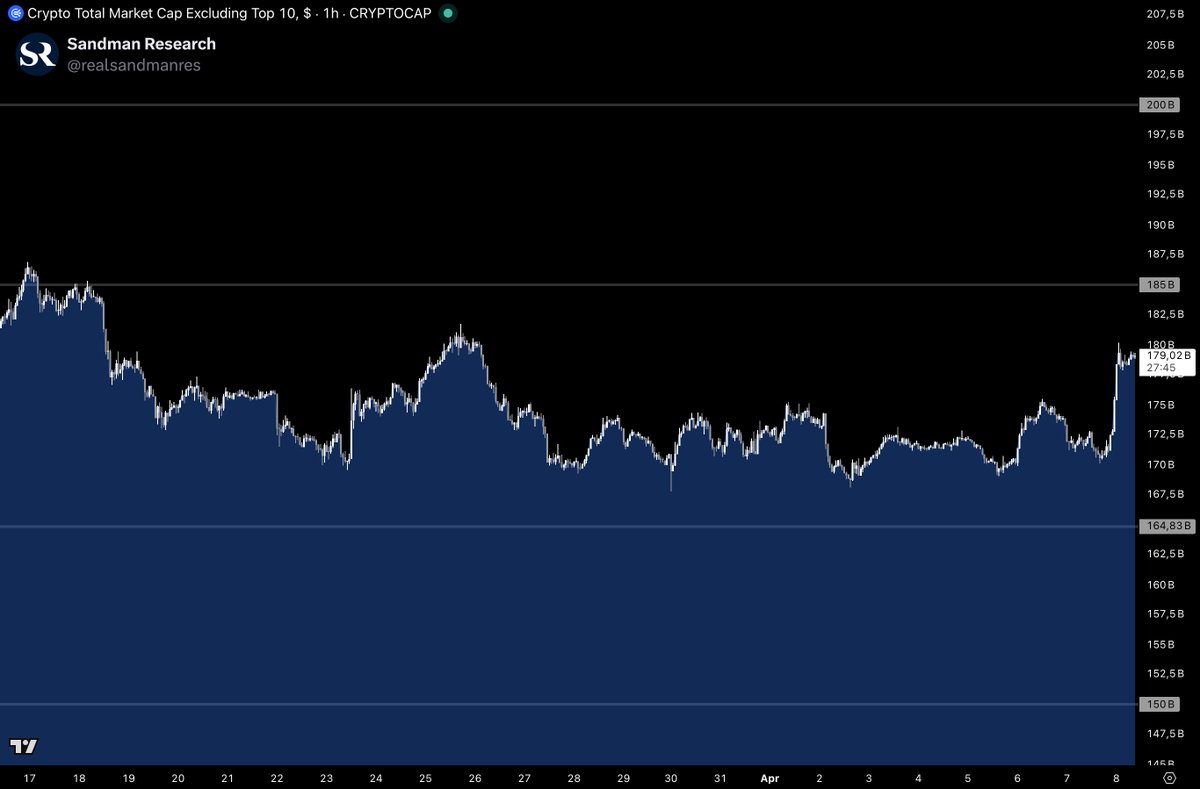Click the 195 B price axis label

click(x=1160, y=165)
